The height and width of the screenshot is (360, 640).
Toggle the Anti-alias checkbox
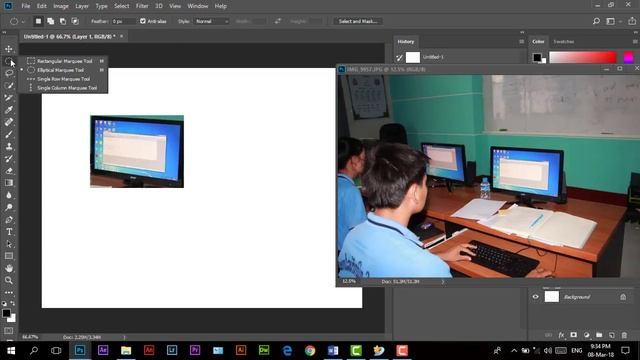[x=143, y=21]
